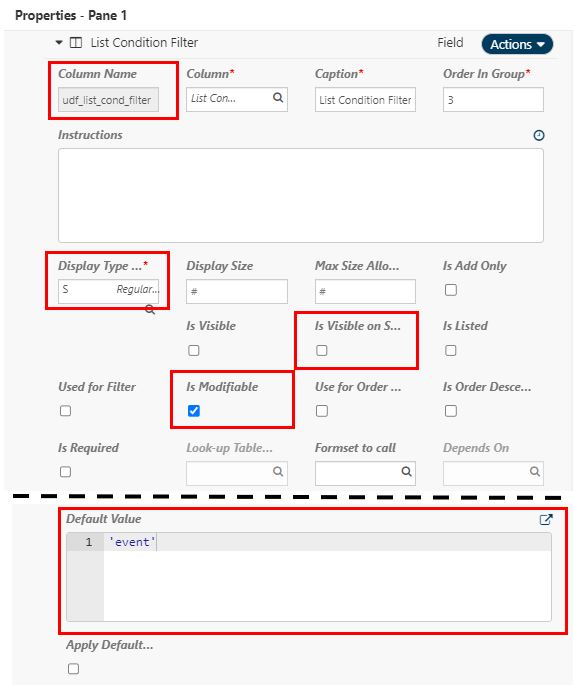Click the column layout icon beside List Condition Filter
The width and height of the screenshot is (573, 685).
(76, 43)
